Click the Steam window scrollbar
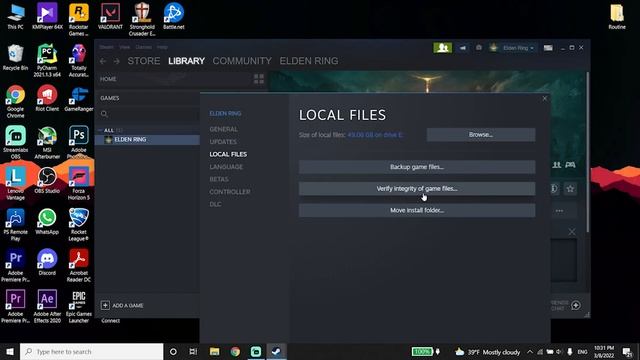The image size is (640, 360). 588,152
